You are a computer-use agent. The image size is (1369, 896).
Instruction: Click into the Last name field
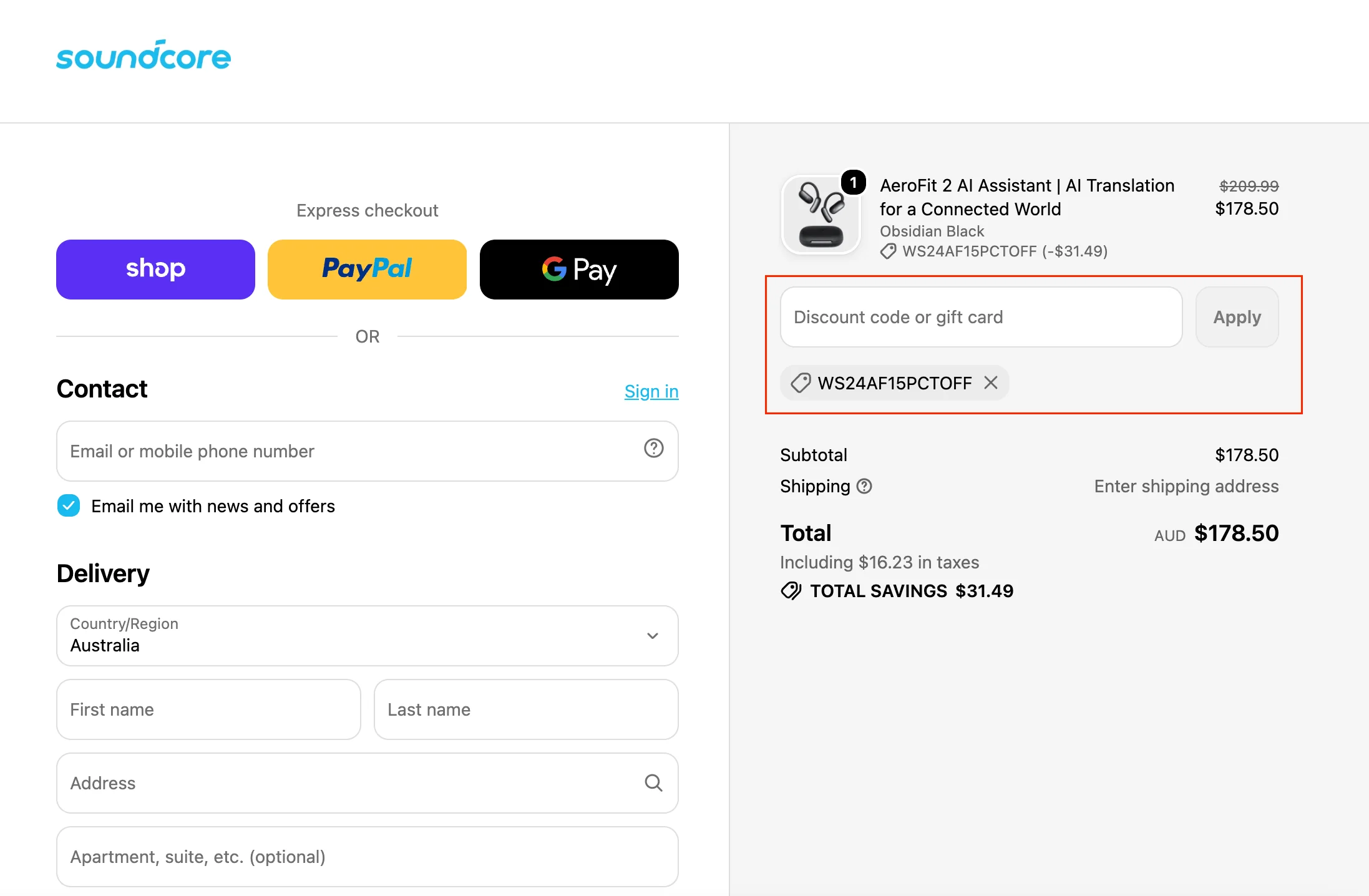click(x=526, y=709)
